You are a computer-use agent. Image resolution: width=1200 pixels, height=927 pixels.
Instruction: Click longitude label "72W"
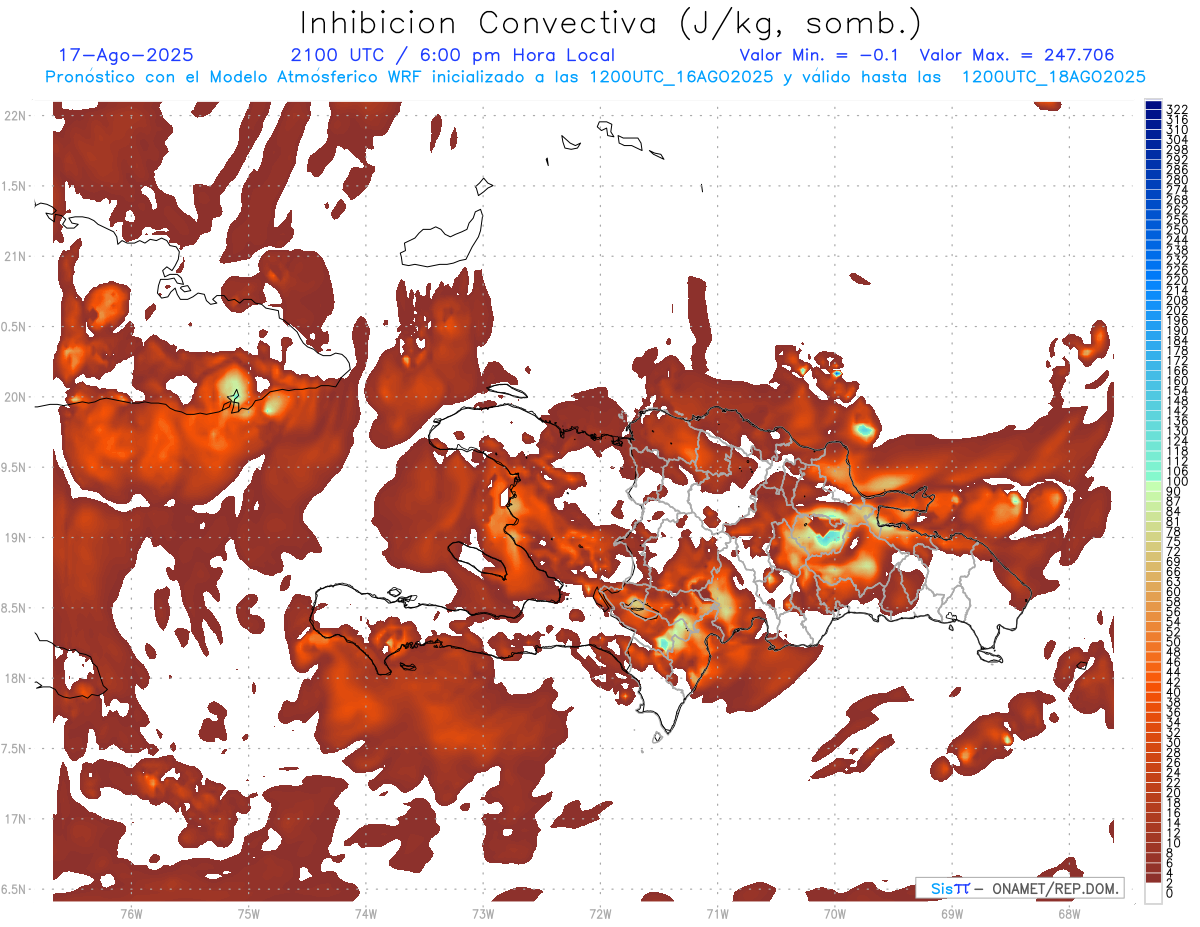600,913
